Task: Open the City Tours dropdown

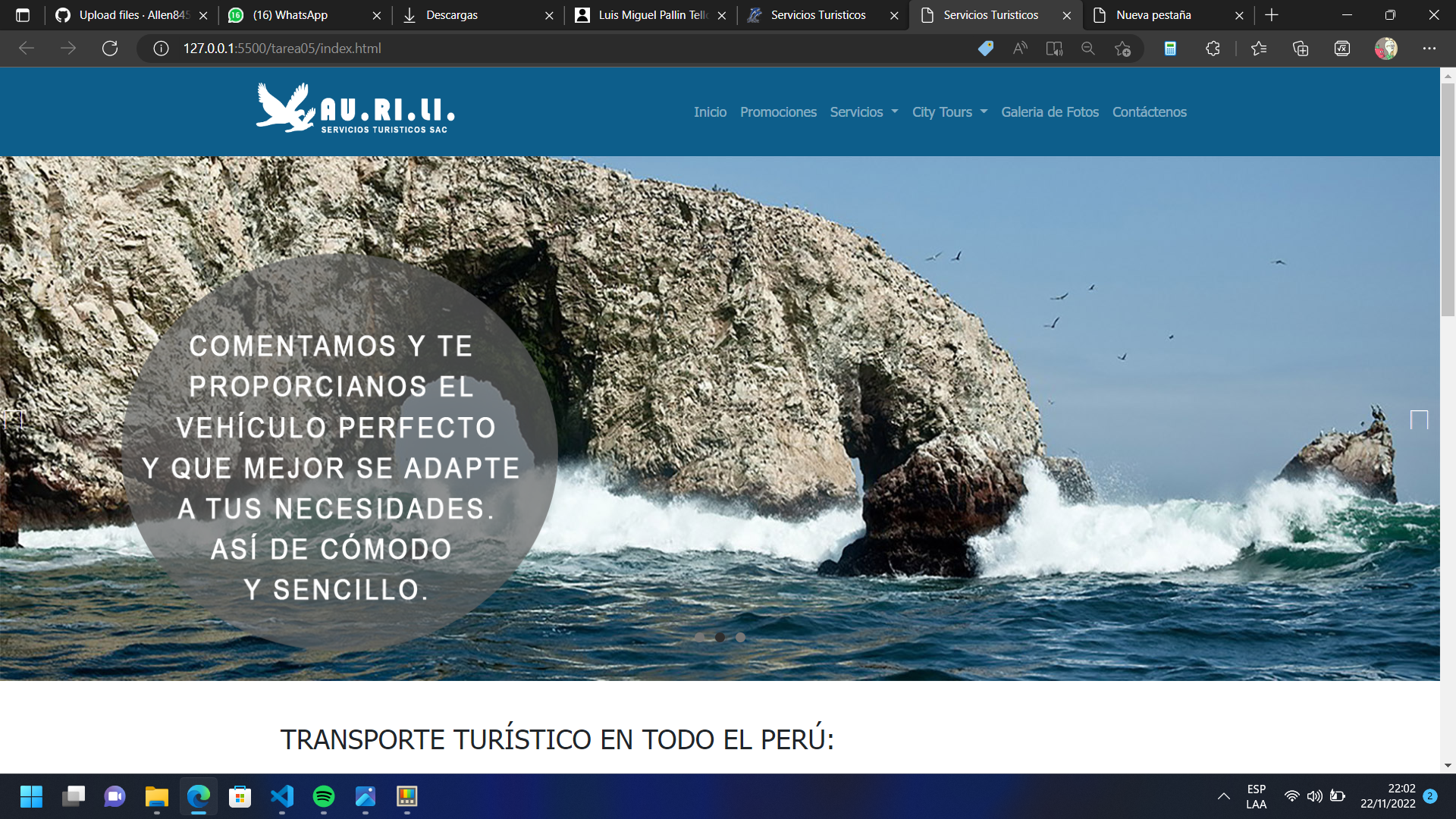Action: pos(949,111)
